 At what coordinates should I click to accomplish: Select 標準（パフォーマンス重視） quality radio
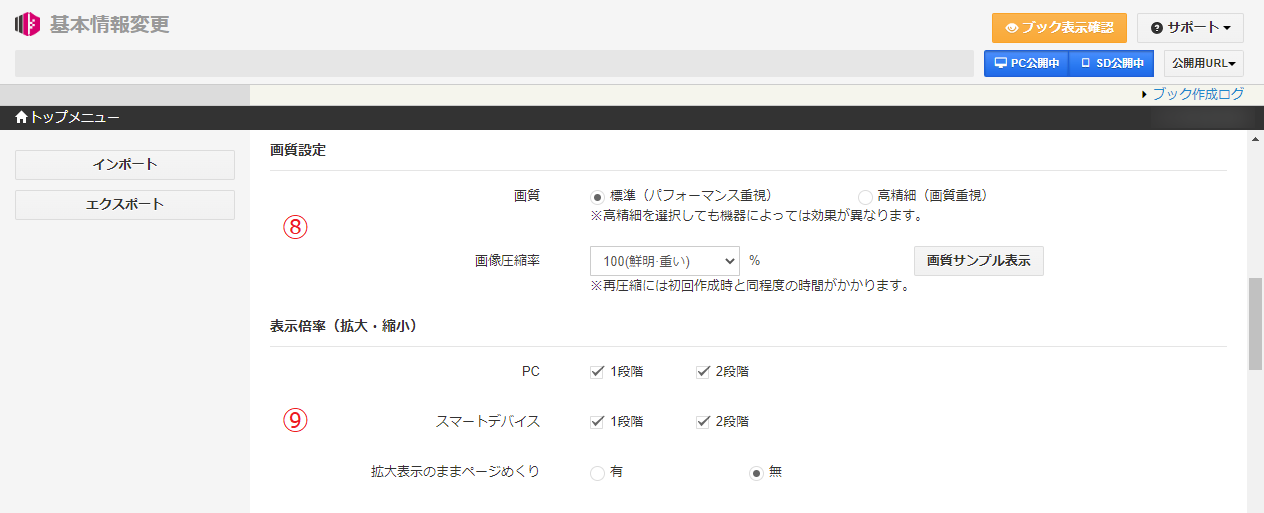click(x=598, y=197)
